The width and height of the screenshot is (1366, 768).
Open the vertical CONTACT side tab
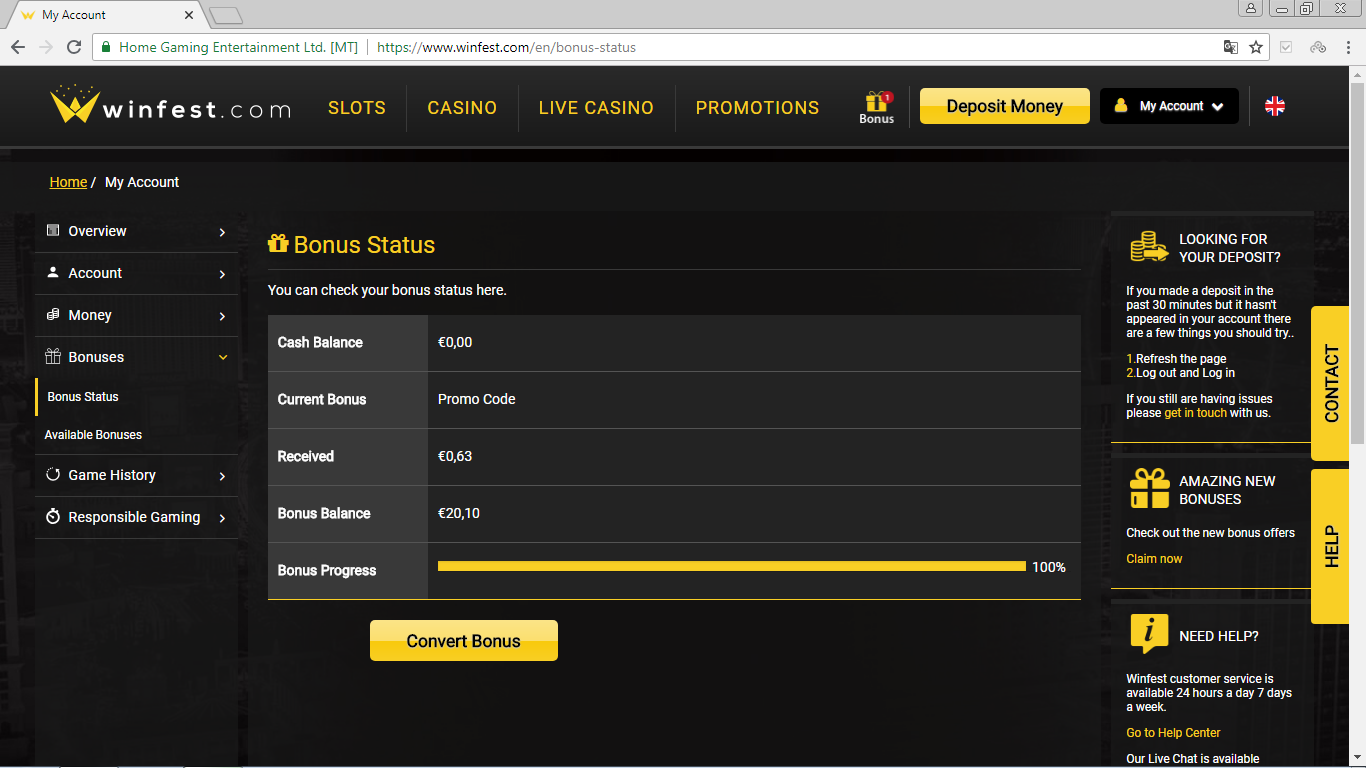[x=1331, y=383]
